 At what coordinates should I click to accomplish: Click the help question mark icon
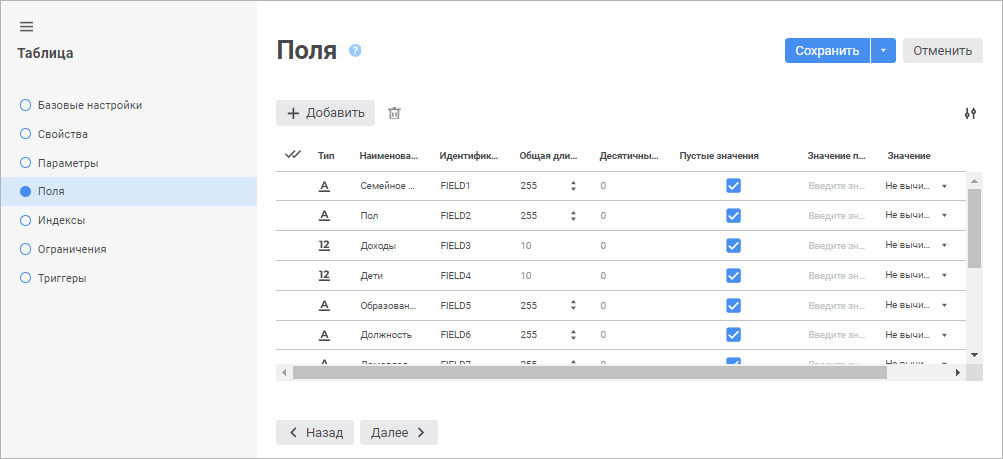tap(355, 51)
